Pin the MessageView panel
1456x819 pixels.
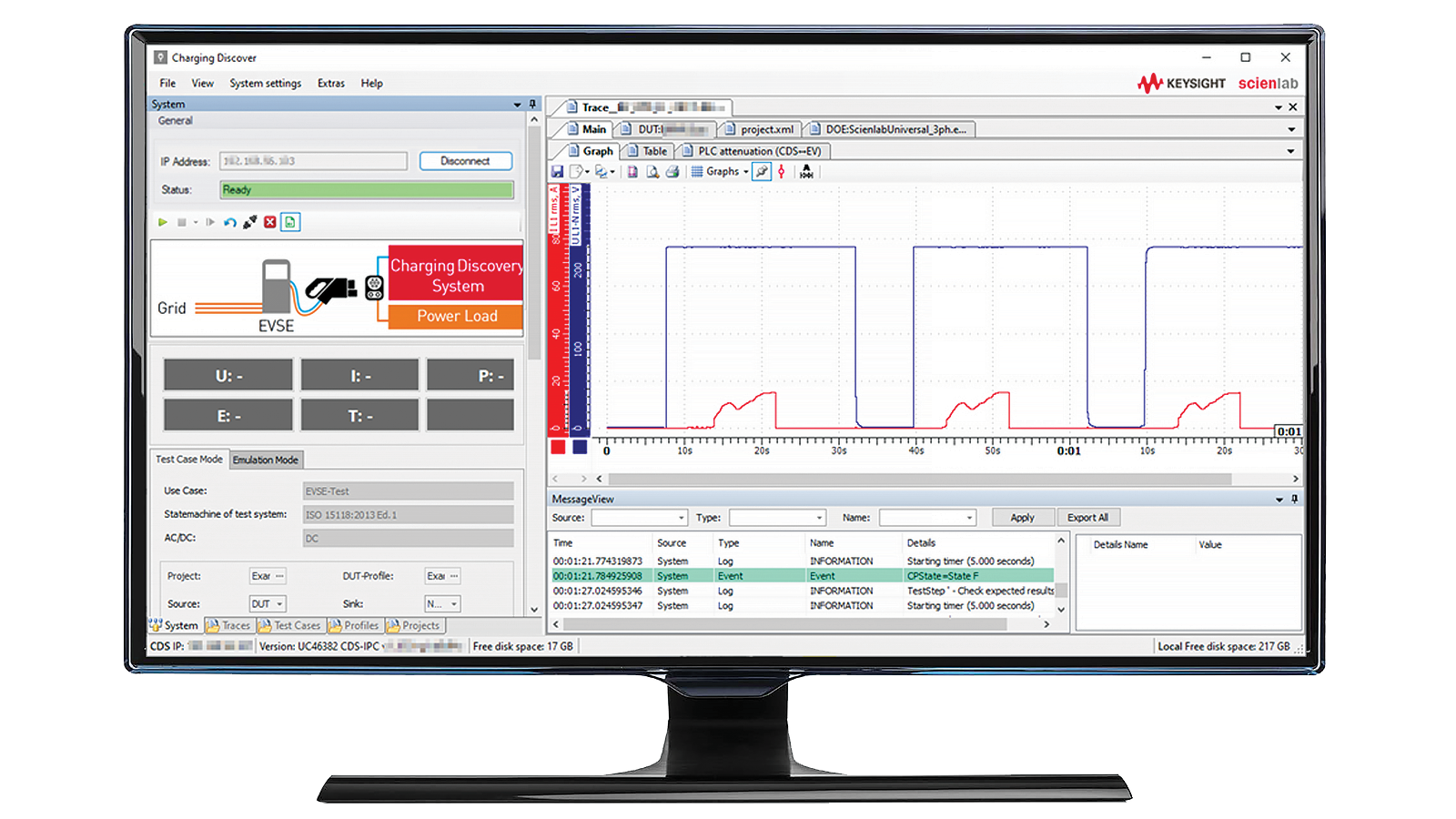[x=1292, y=499]
